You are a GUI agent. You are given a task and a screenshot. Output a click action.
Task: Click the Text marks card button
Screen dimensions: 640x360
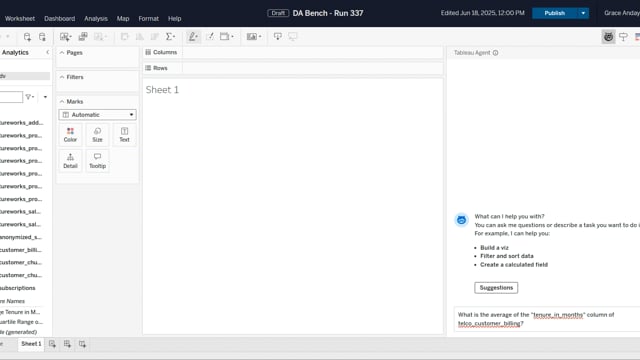124,135
